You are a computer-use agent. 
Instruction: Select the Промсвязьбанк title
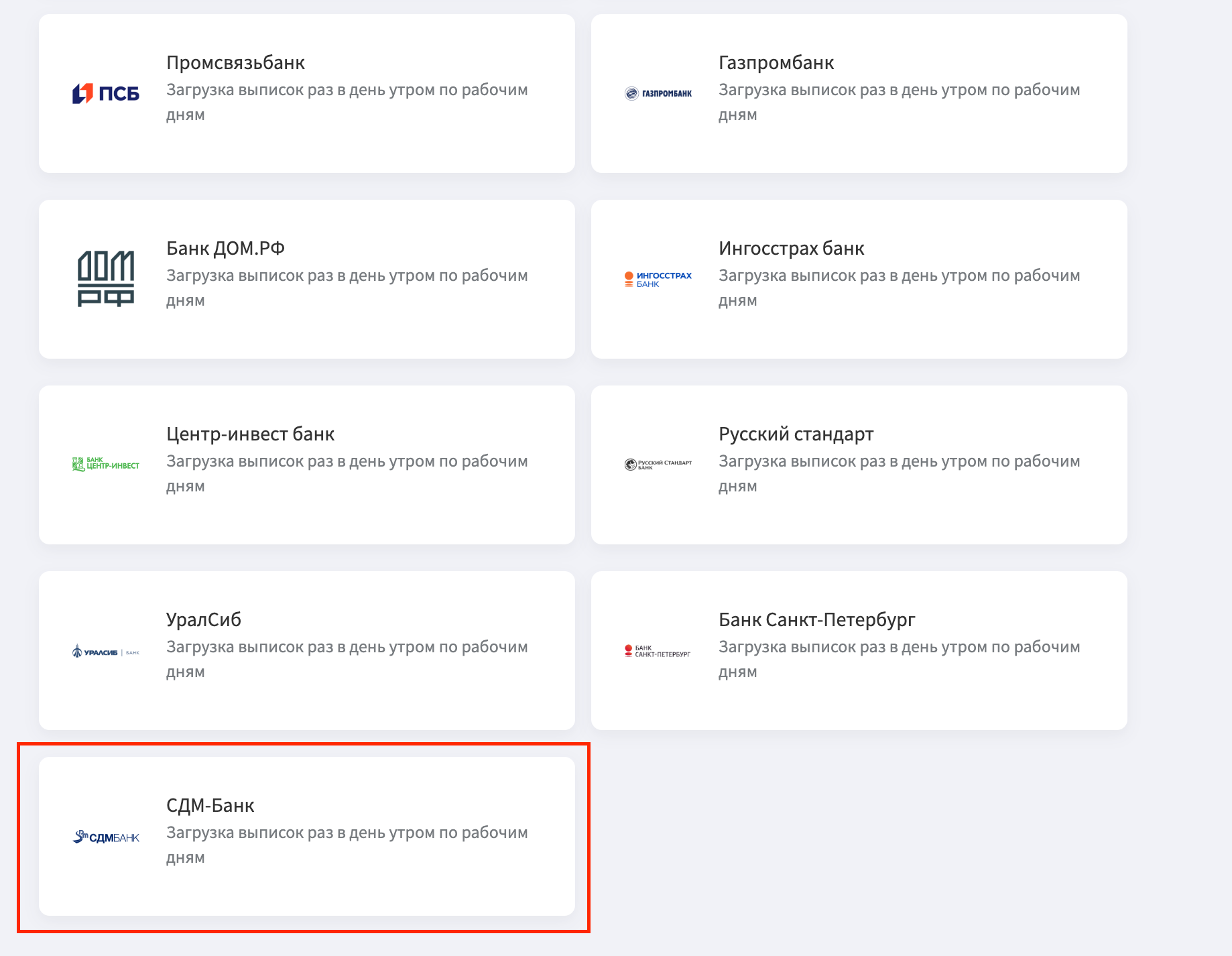click(235, 62)
